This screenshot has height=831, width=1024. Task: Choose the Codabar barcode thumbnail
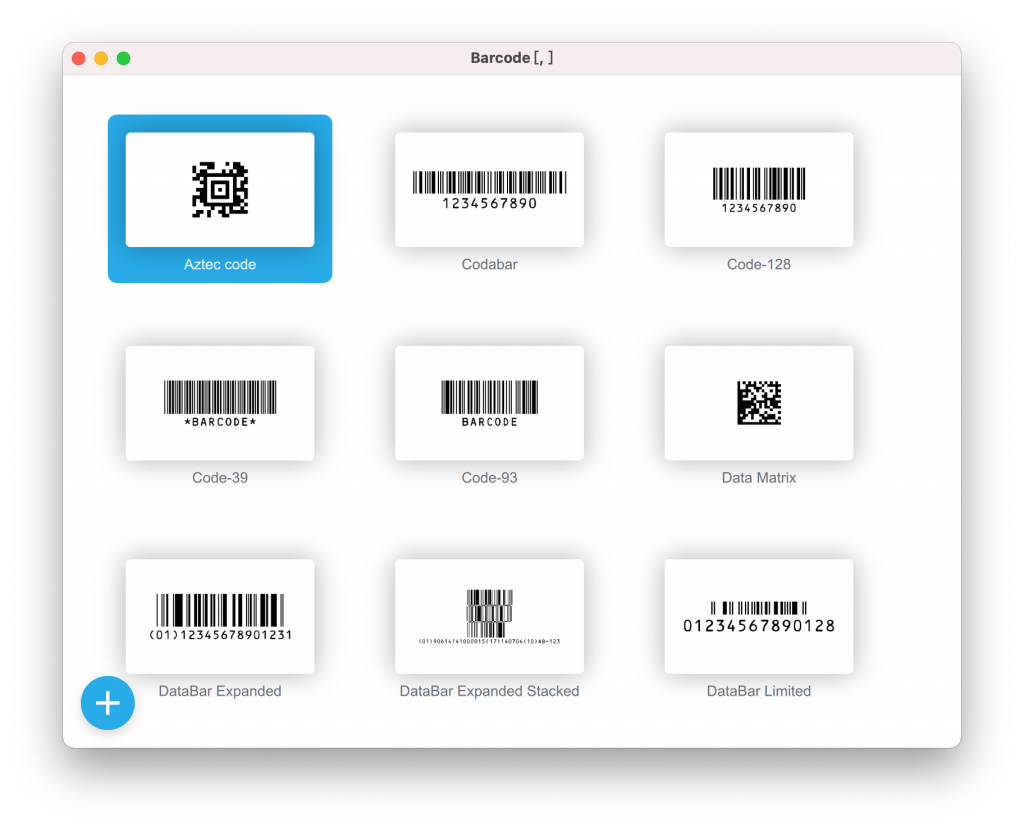[x=489, y=189]
